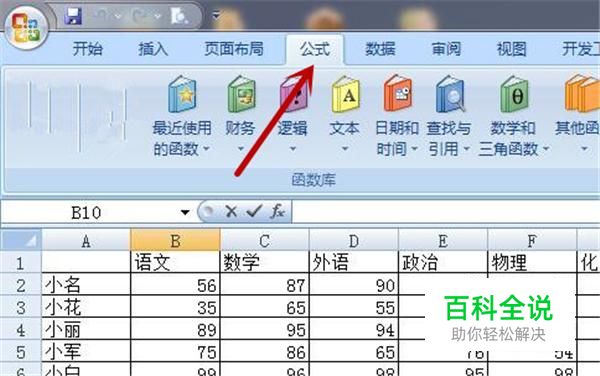Click the print preview quick access icon
The width and height of the screenshot is (600, 376).
click(x=179, y=16)
